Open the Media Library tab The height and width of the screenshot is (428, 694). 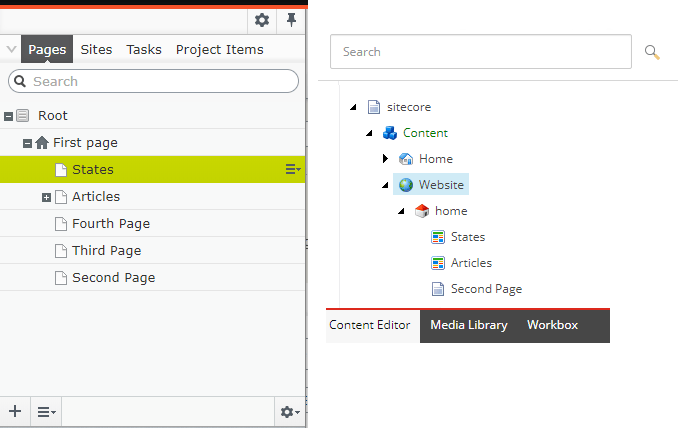pyautogui.click(x=469, y=325)
